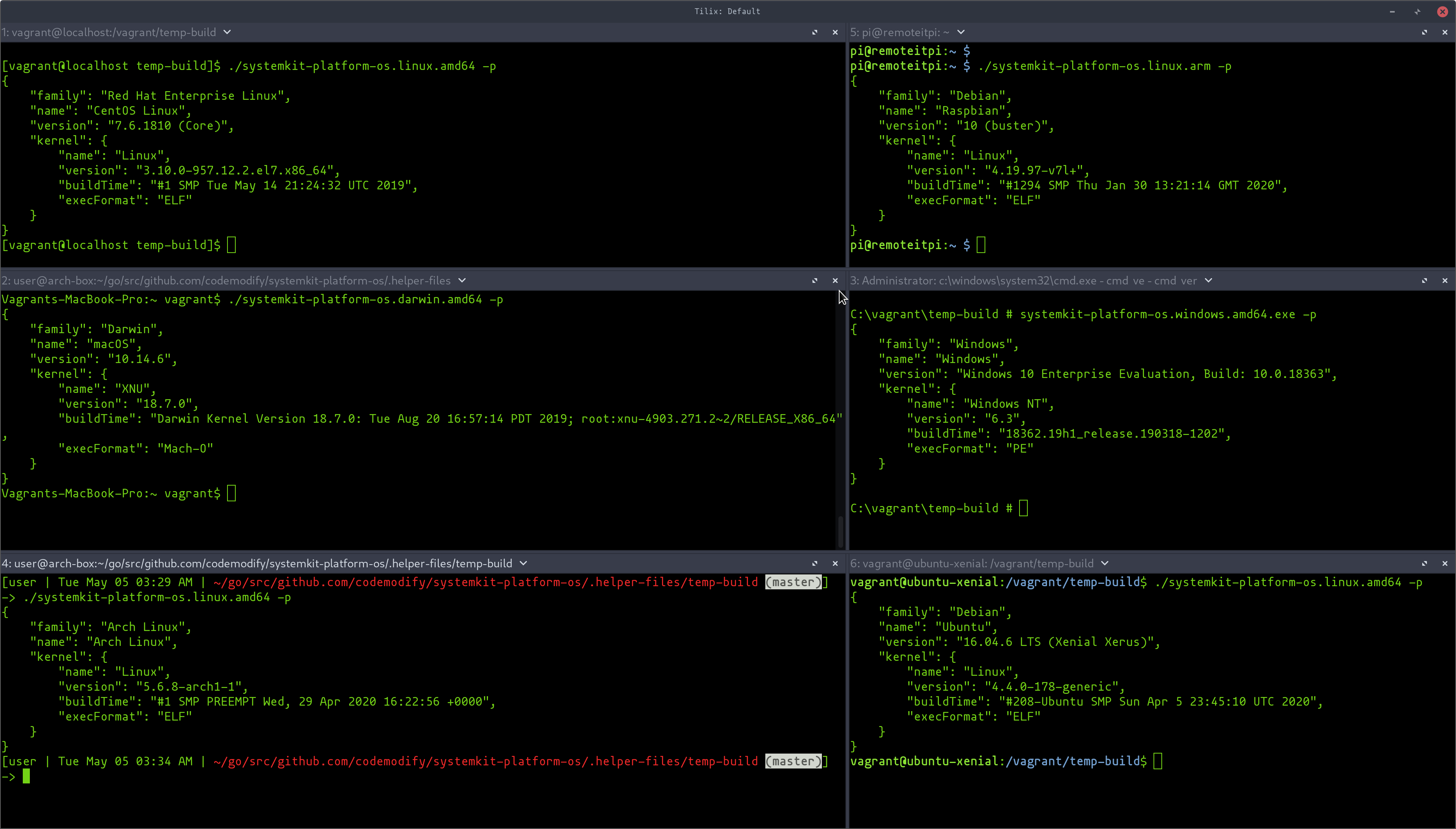1456x829 pixels.
Task: Click terminal 4 title bar label
Action: [x=257, y=564]
